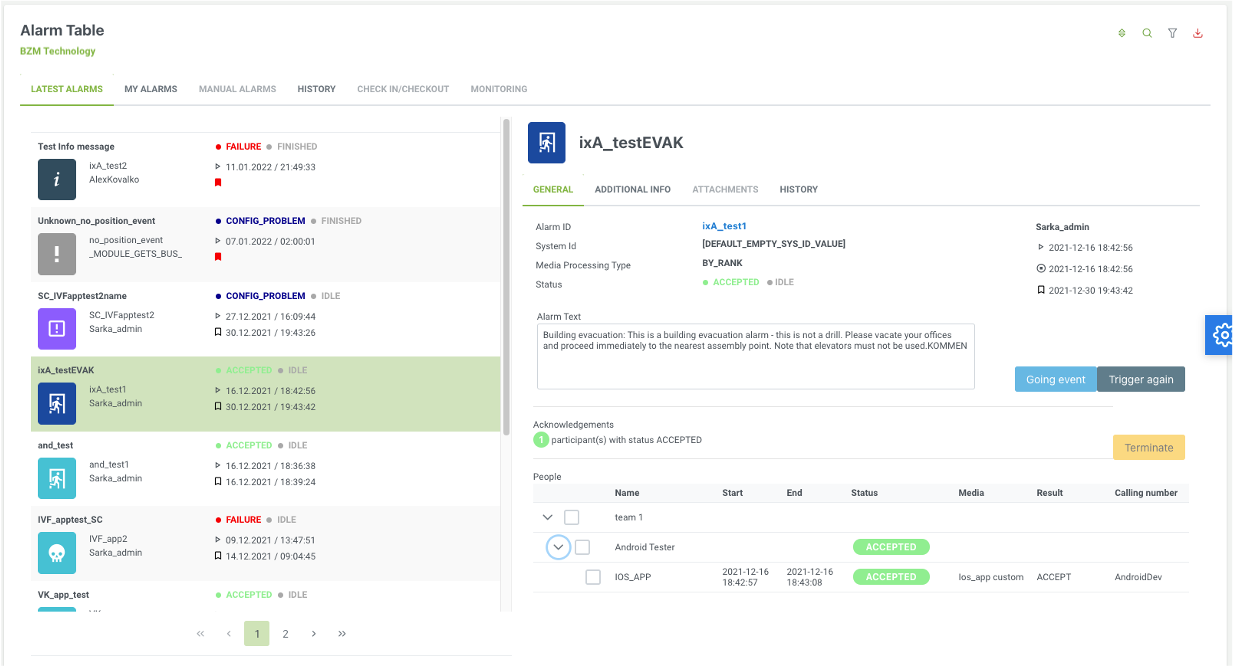Click the skull icon for IVF_apptest_SC
This screenshot has width=1233, height=666.
57,552
